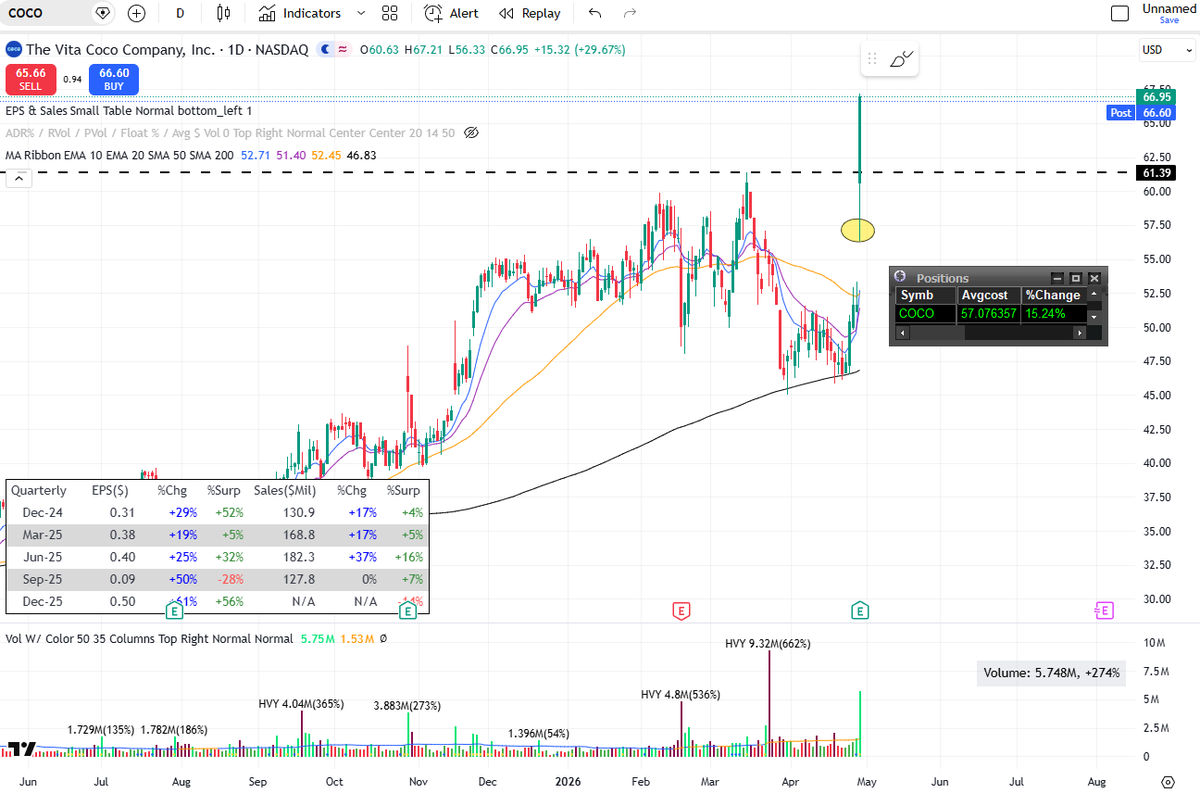Close the Positions window
The image size is (1200, 793).
1094,278
